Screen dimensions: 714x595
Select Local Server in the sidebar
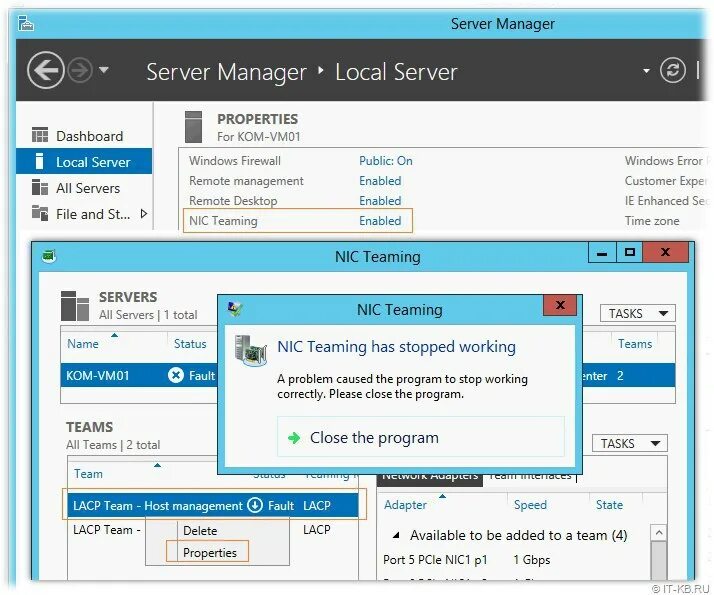pyautogui.click(x=84, y=161)
